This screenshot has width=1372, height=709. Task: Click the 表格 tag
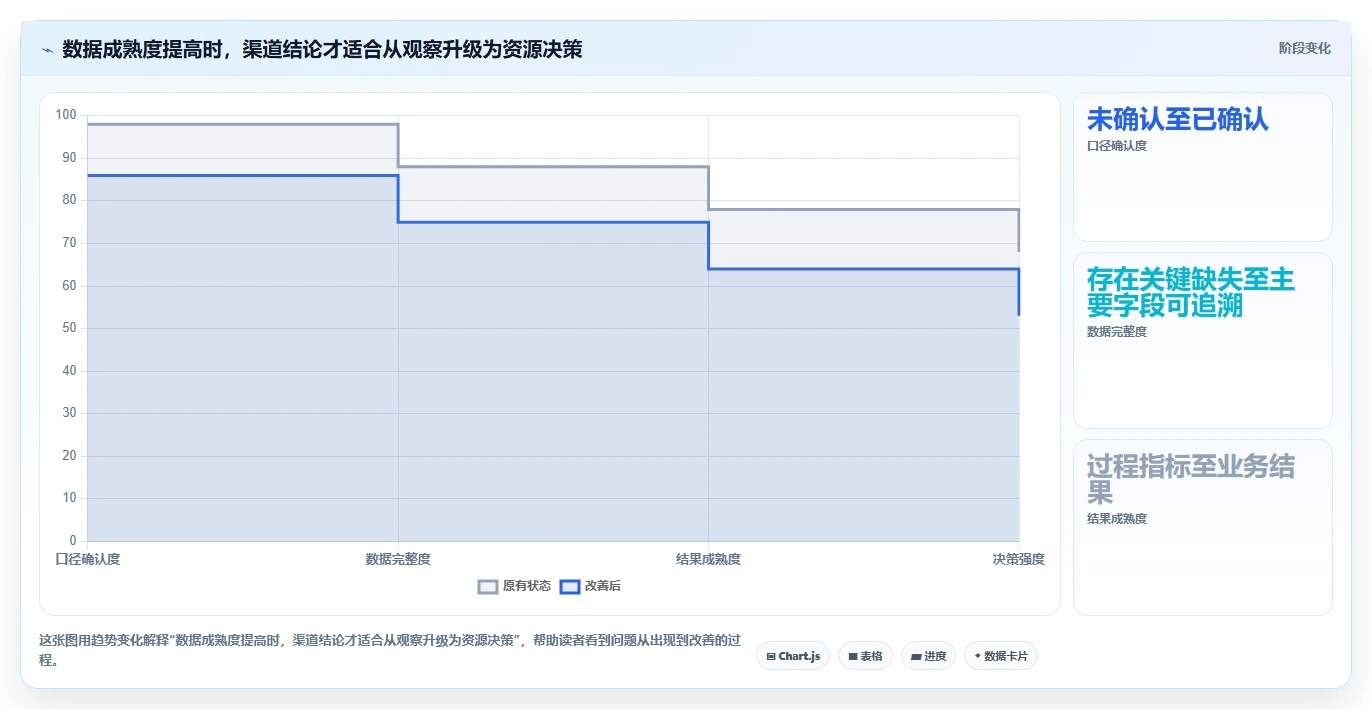coord(866,656)
